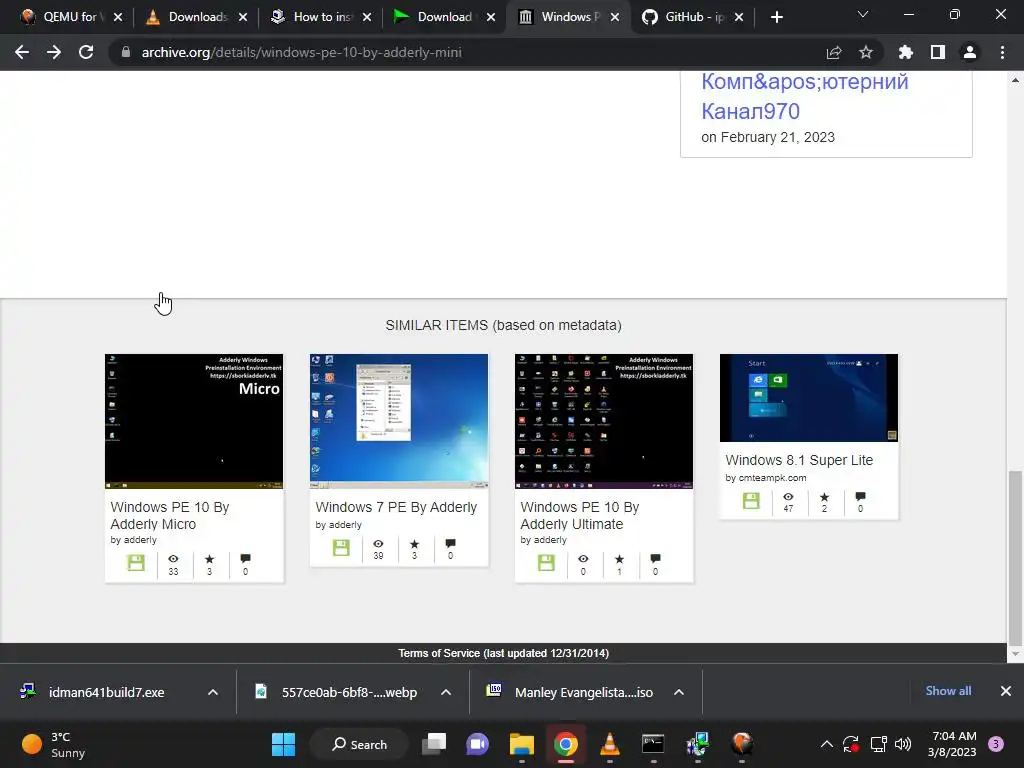
Task: Close the GitHub tab
Action: coord(739,17)
